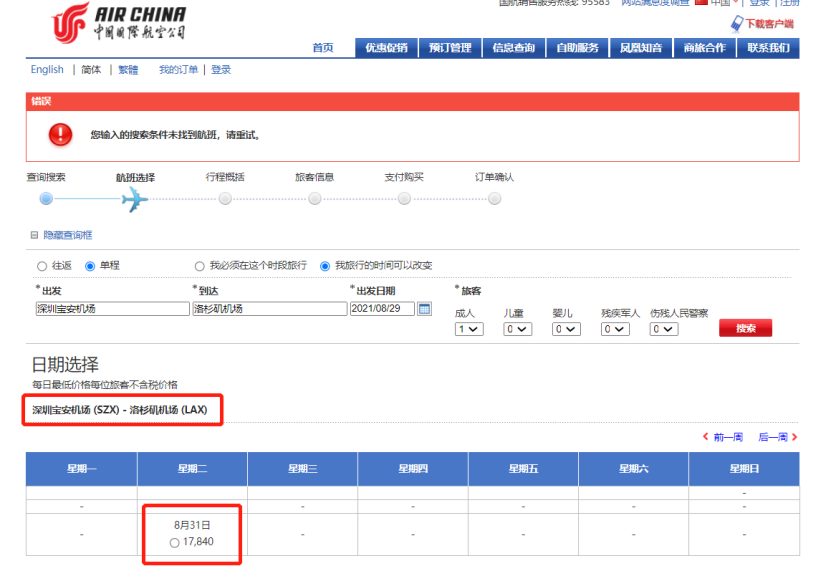The width and height of the screenshot is (831, 566).
Task: Open the calendar date picker icon
Action: (x=424, y=309)
